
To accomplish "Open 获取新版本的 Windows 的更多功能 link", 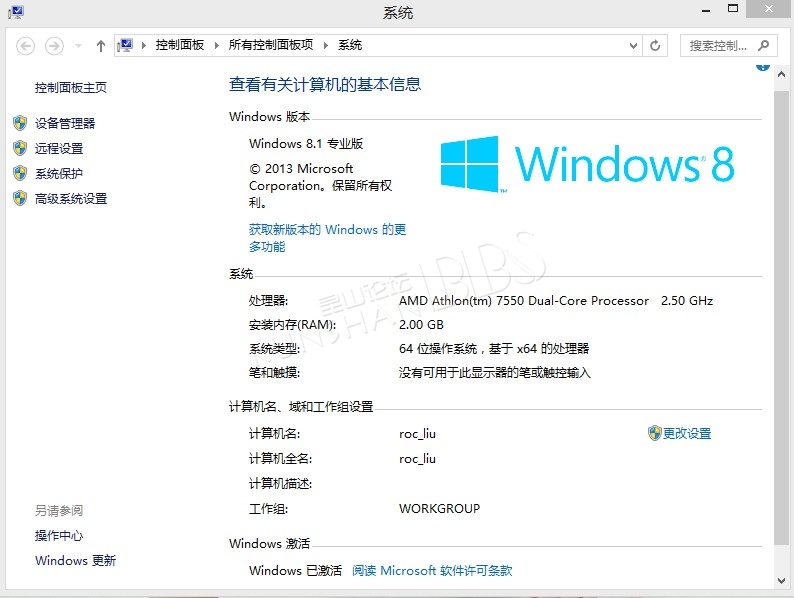I will point(327,238).
